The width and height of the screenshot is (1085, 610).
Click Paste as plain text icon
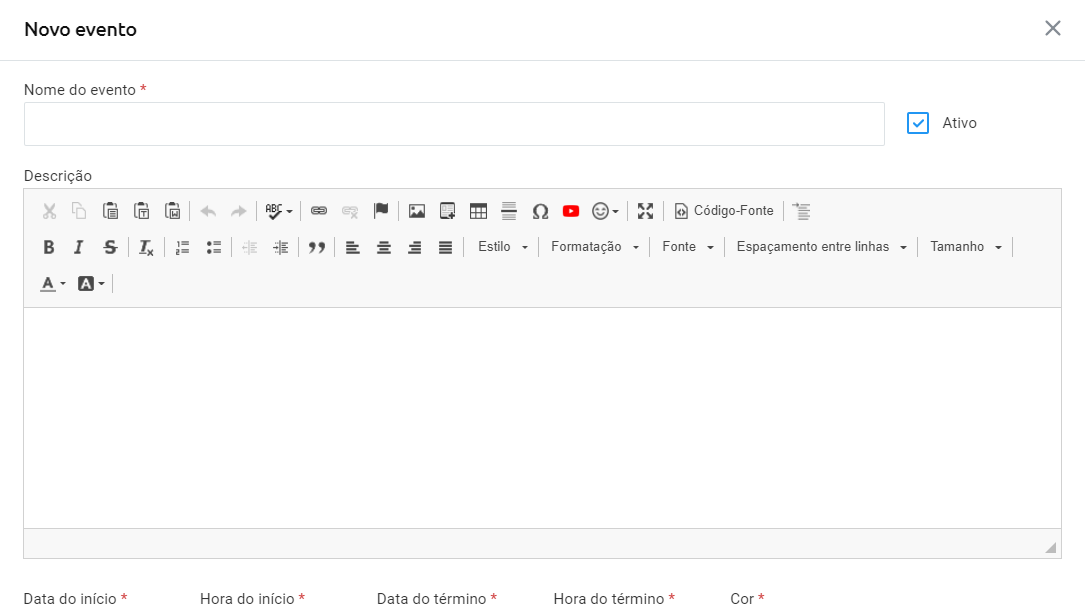coord(141,211)
